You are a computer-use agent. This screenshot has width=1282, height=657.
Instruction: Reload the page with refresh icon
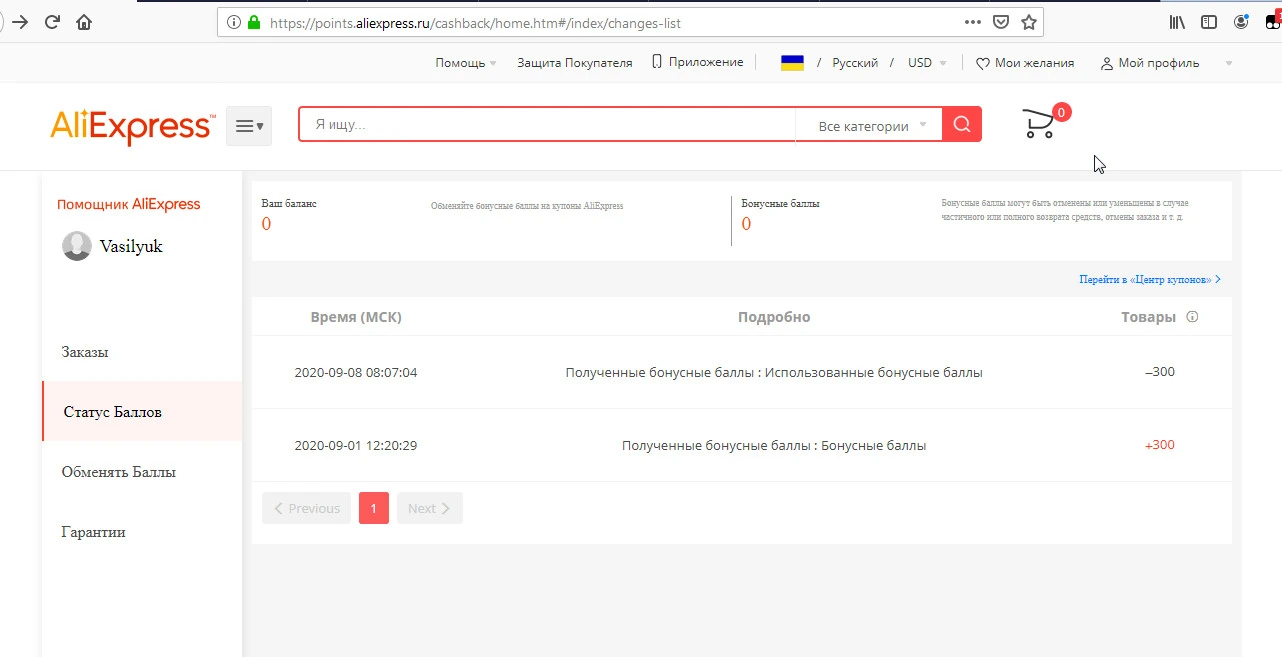[x=52, y=22]
